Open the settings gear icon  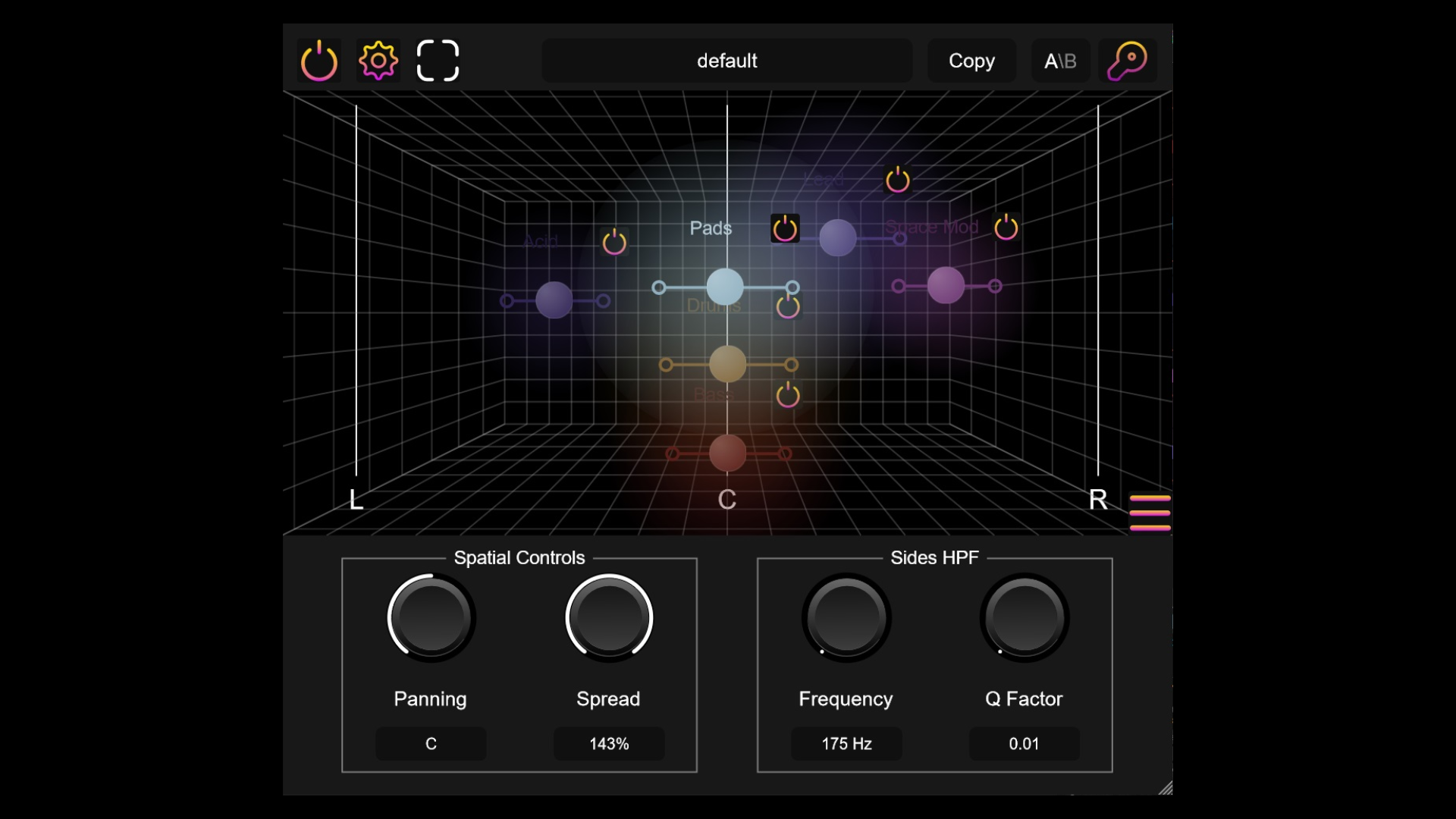point(378,61)
